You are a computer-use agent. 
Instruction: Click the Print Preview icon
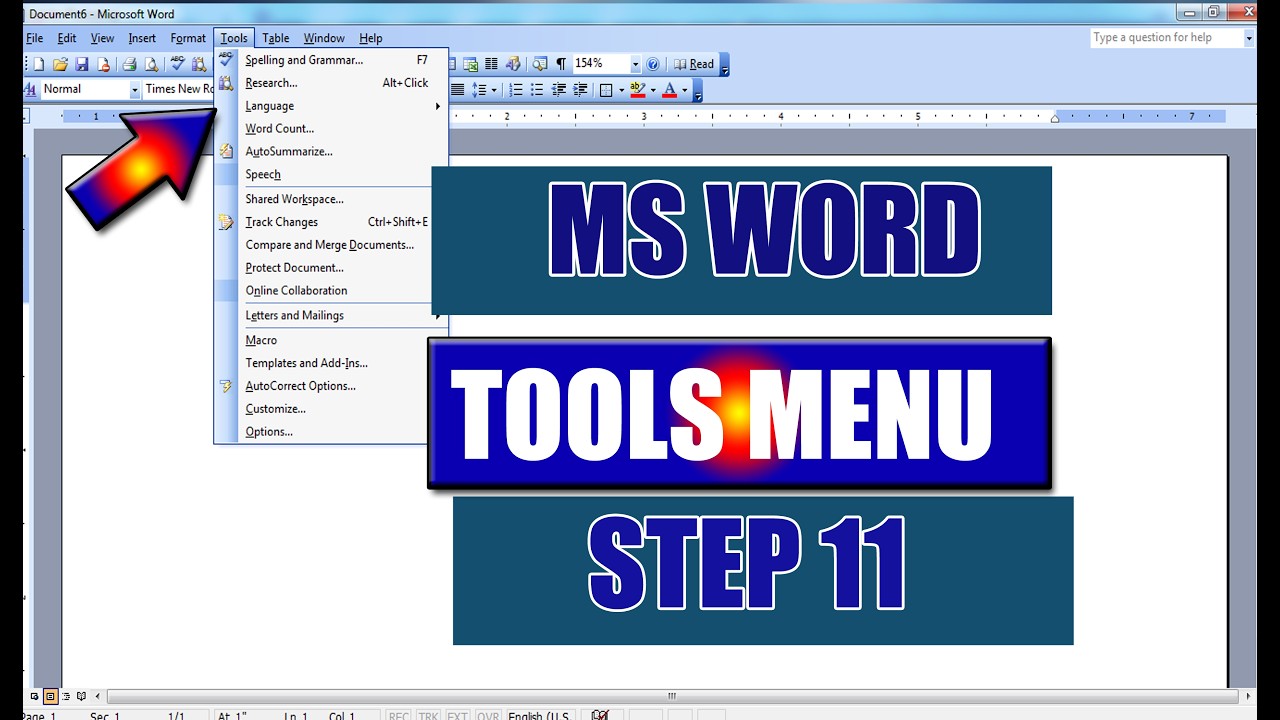[x=151, y=64]
